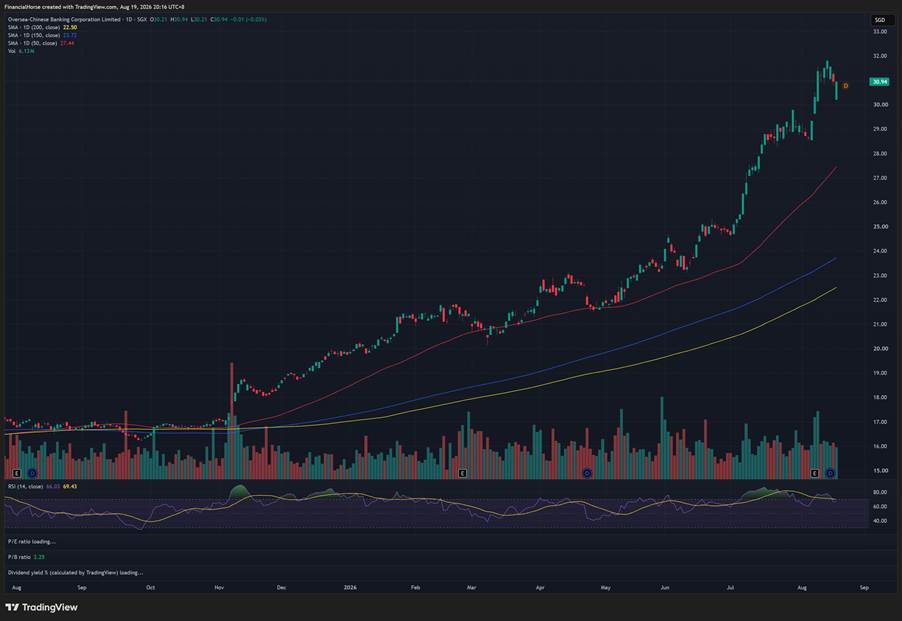Click the 60.00 RSI scale label
Image resolution: width=902 pixels, height=621 pixels.
pos(880,507)
